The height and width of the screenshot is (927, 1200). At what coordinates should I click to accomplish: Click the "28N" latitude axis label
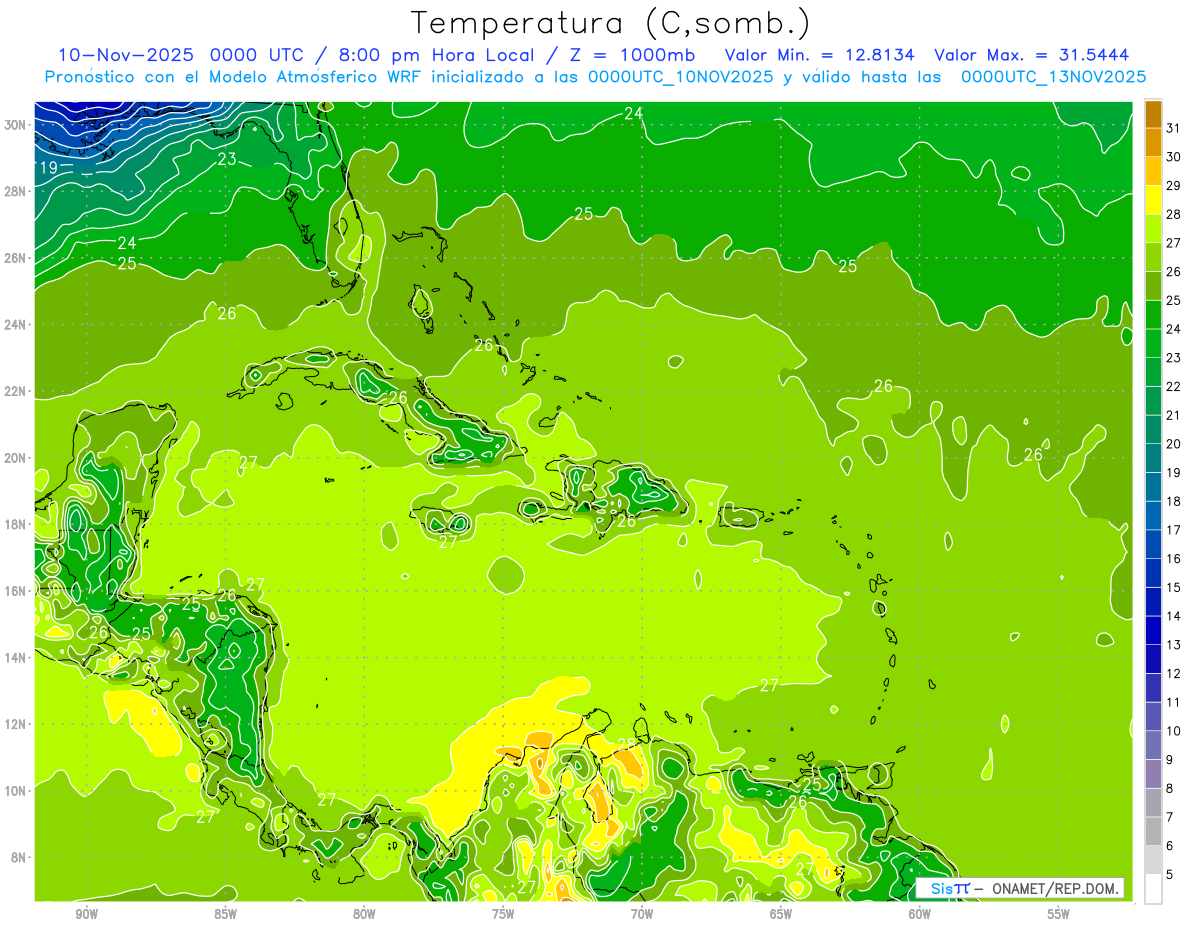(x=17, y=191)
